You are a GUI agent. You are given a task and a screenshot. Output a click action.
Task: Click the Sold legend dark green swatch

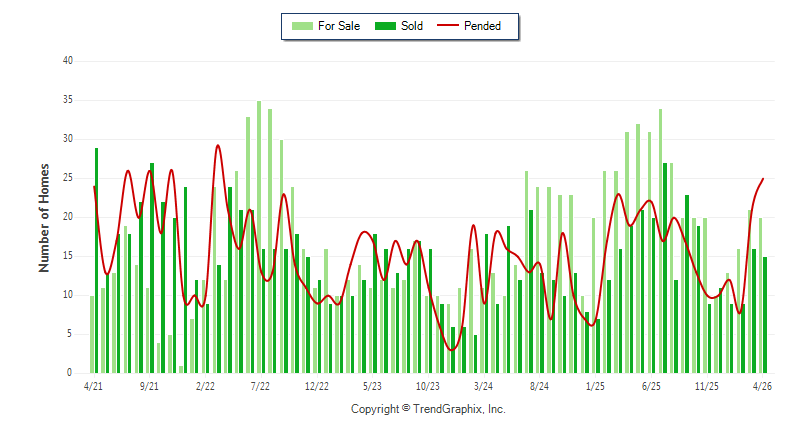(x=385, y=26)
